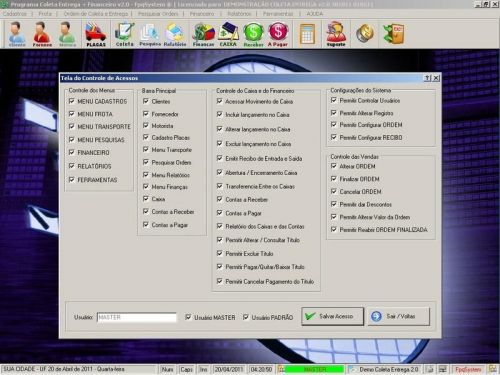Open the Ordem de Coleta e Entrega menu
The height and width of the screenshot is (375, 500).
(96, 14)
